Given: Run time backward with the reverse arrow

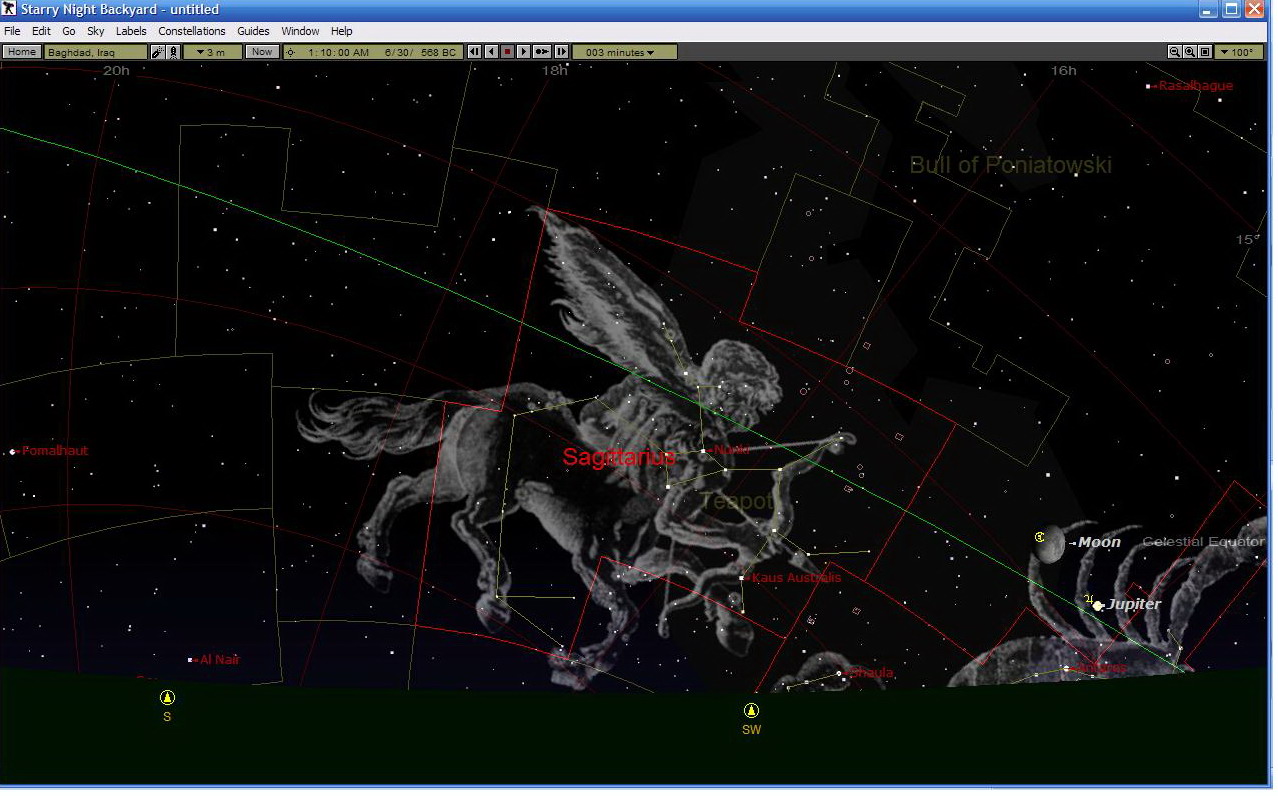Looking at the screenshot, I should [491, 52].
